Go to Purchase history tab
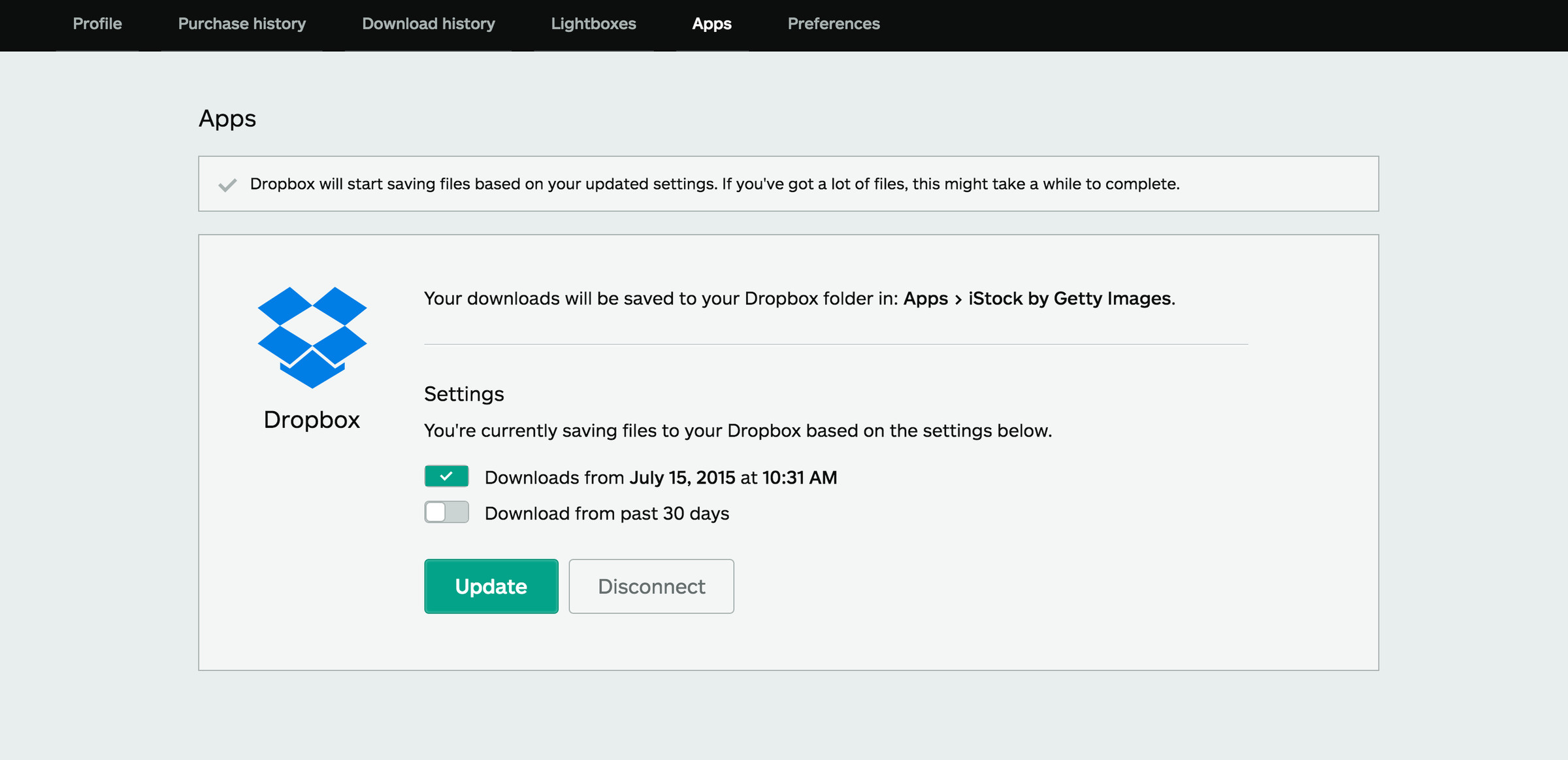This screenshot has height=760, width=1568. 242,24
